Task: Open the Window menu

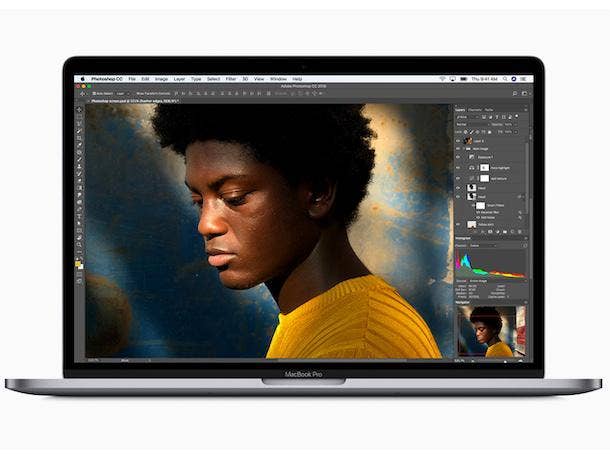Action: (278, 79)
